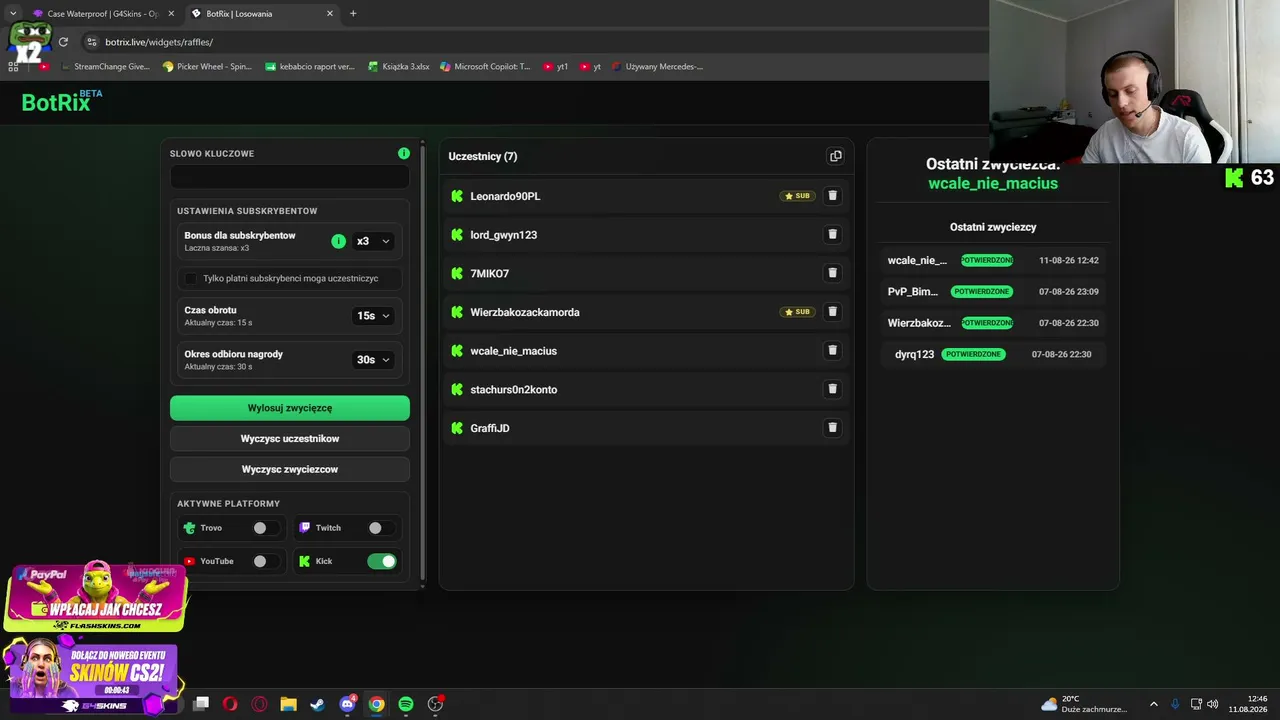Close the BotRix Losowania tab
This screenshot has height=720, width=1280.
coord(330,14)
